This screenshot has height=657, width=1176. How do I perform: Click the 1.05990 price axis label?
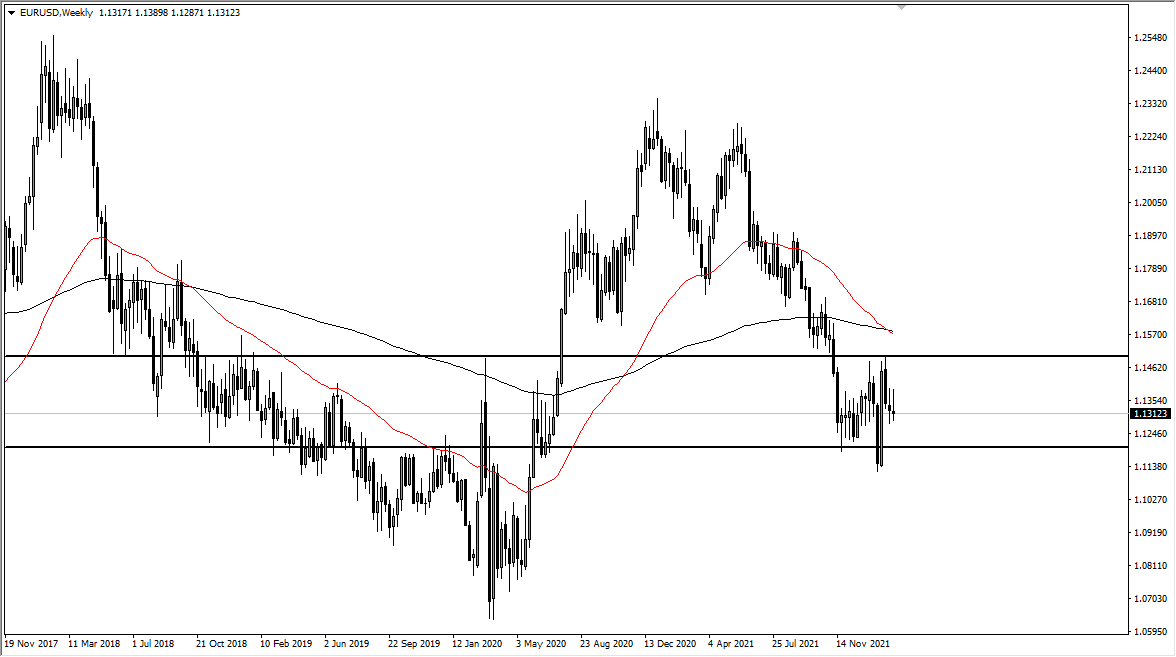point(1148,631)
